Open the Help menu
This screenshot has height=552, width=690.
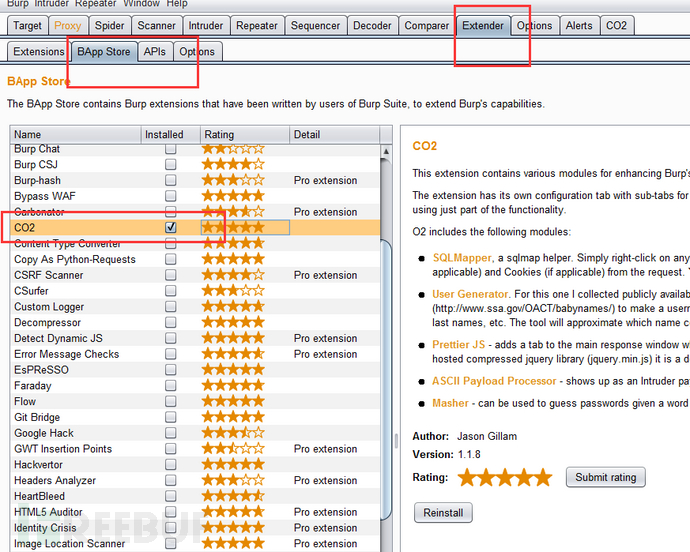(176, 4)
